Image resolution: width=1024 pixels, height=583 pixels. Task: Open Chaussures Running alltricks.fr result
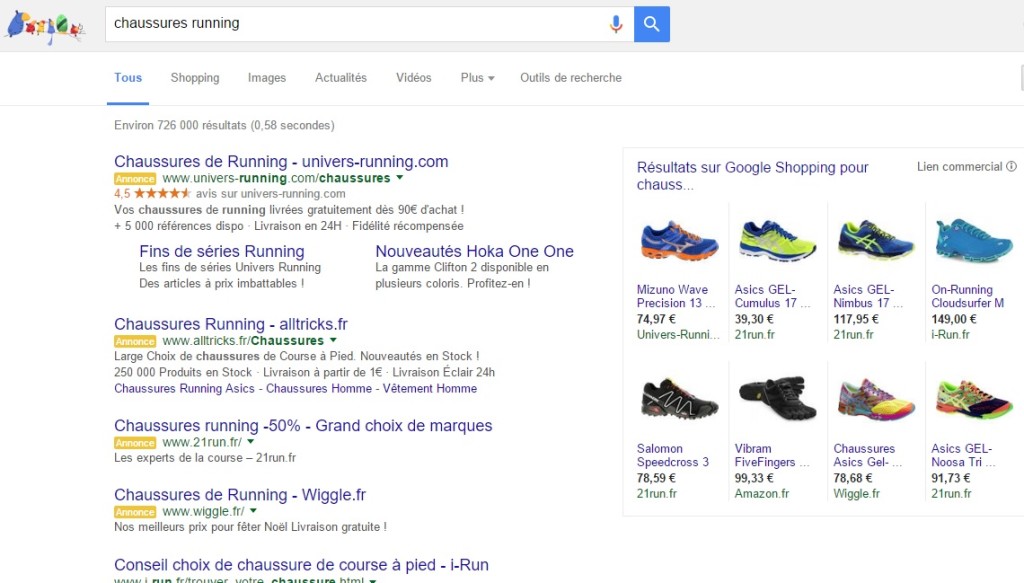[231, 324]
